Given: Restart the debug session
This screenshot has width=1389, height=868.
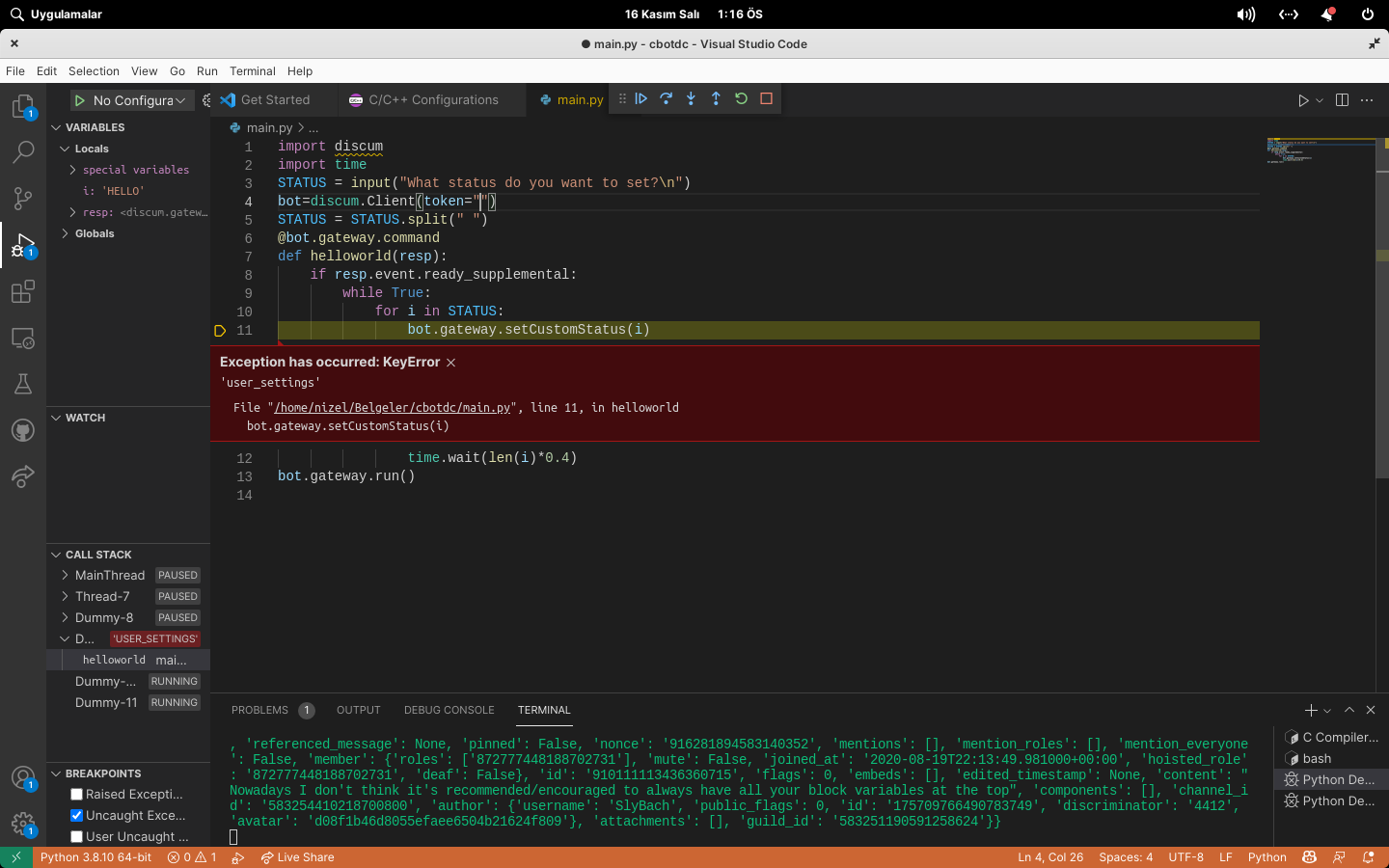Looking at the screenshot, I should 740,98.
